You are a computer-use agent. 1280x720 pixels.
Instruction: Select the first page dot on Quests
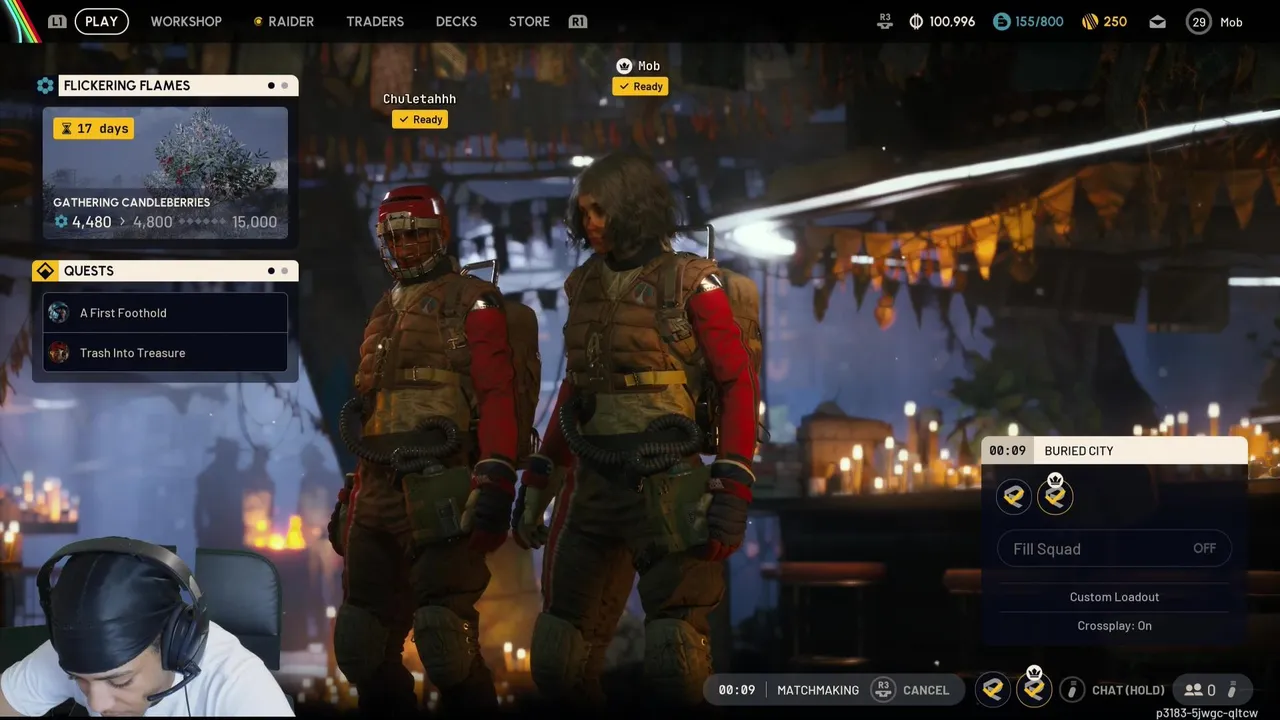pyautogui.click(x=271, y=271)
